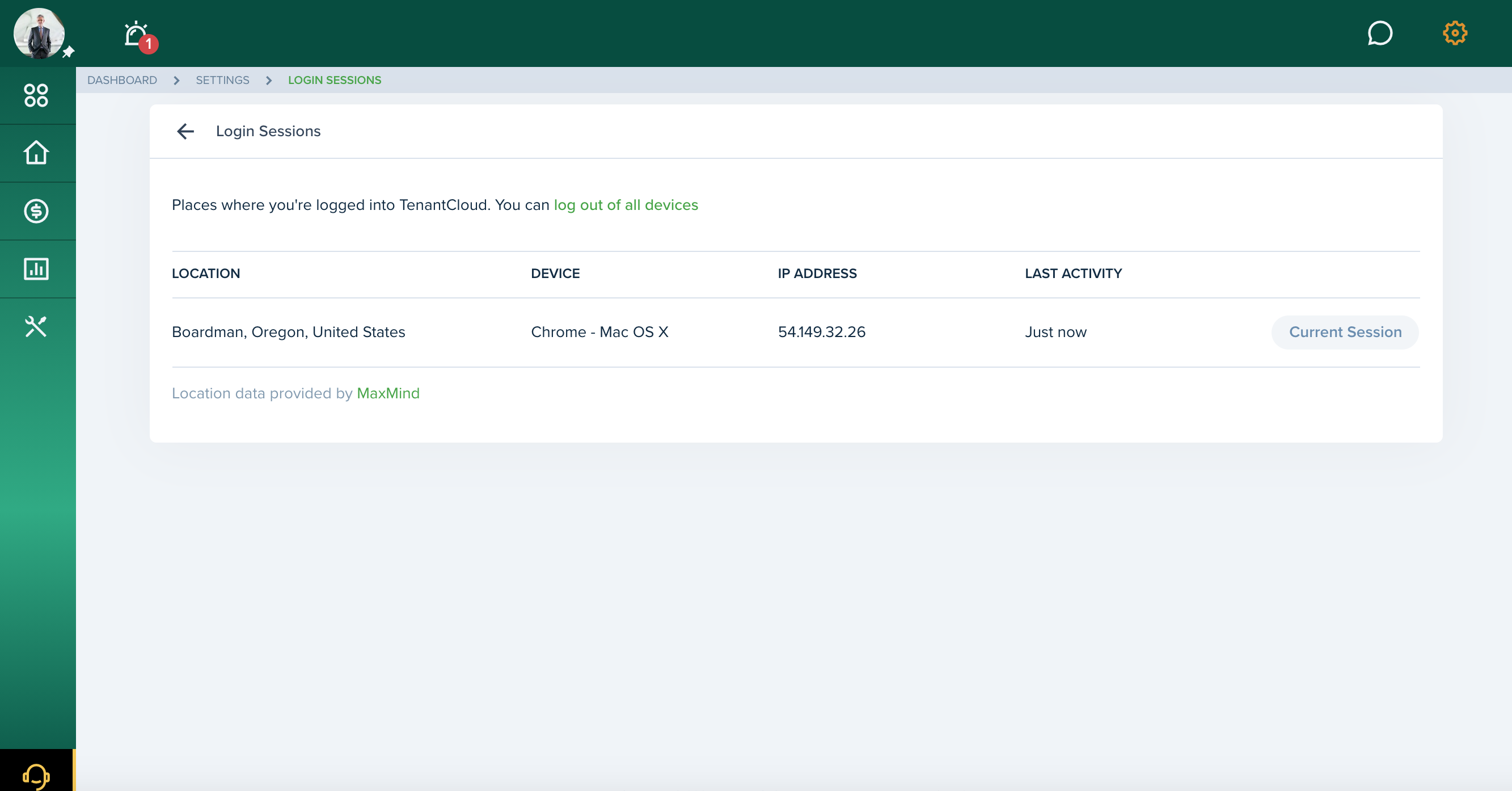
Task: Open the headset support icon
Action: 36,776
